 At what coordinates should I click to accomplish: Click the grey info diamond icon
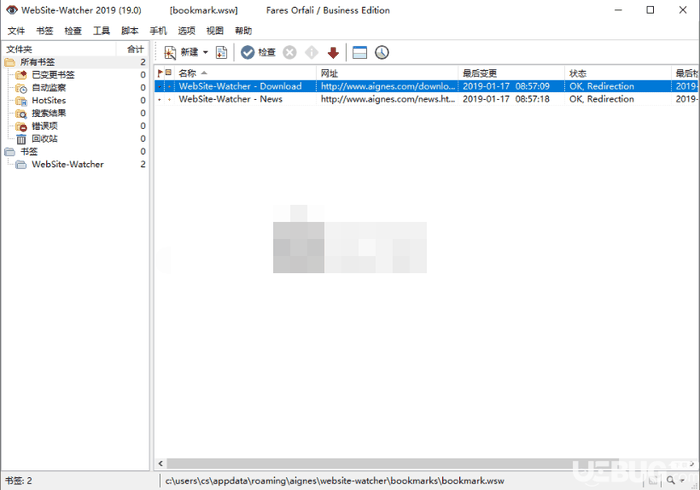click(x=312, y=53)
